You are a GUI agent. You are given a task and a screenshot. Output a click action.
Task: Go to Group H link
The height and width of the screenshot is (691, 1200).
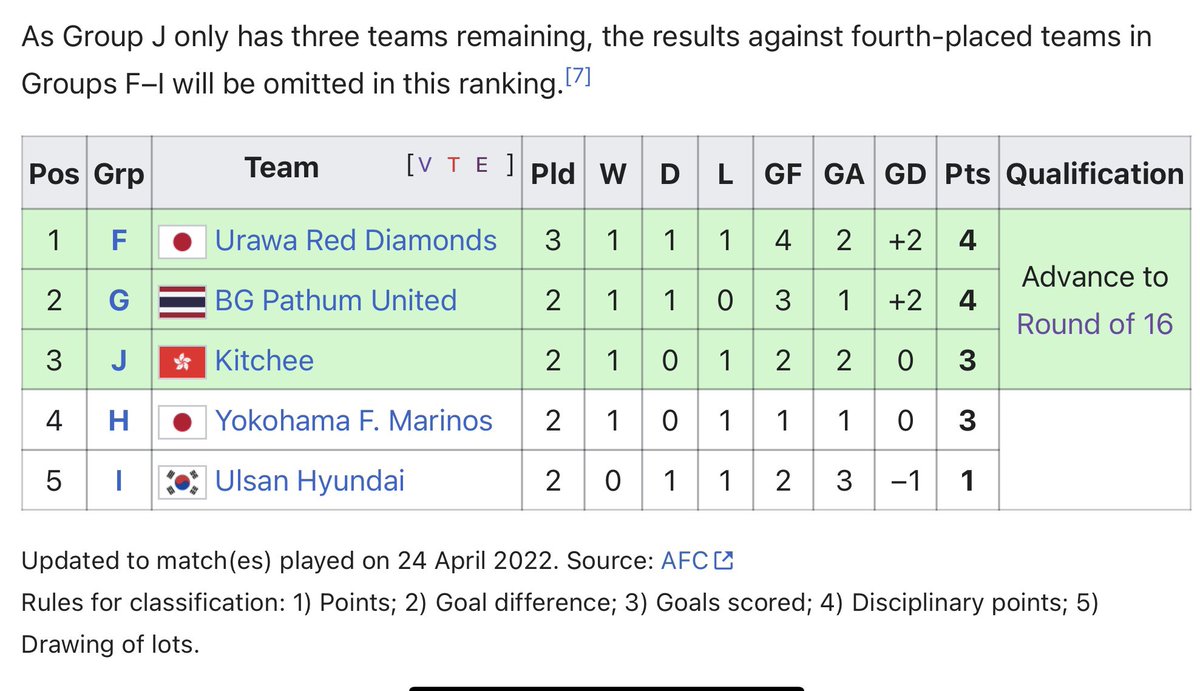coord(118,421)
